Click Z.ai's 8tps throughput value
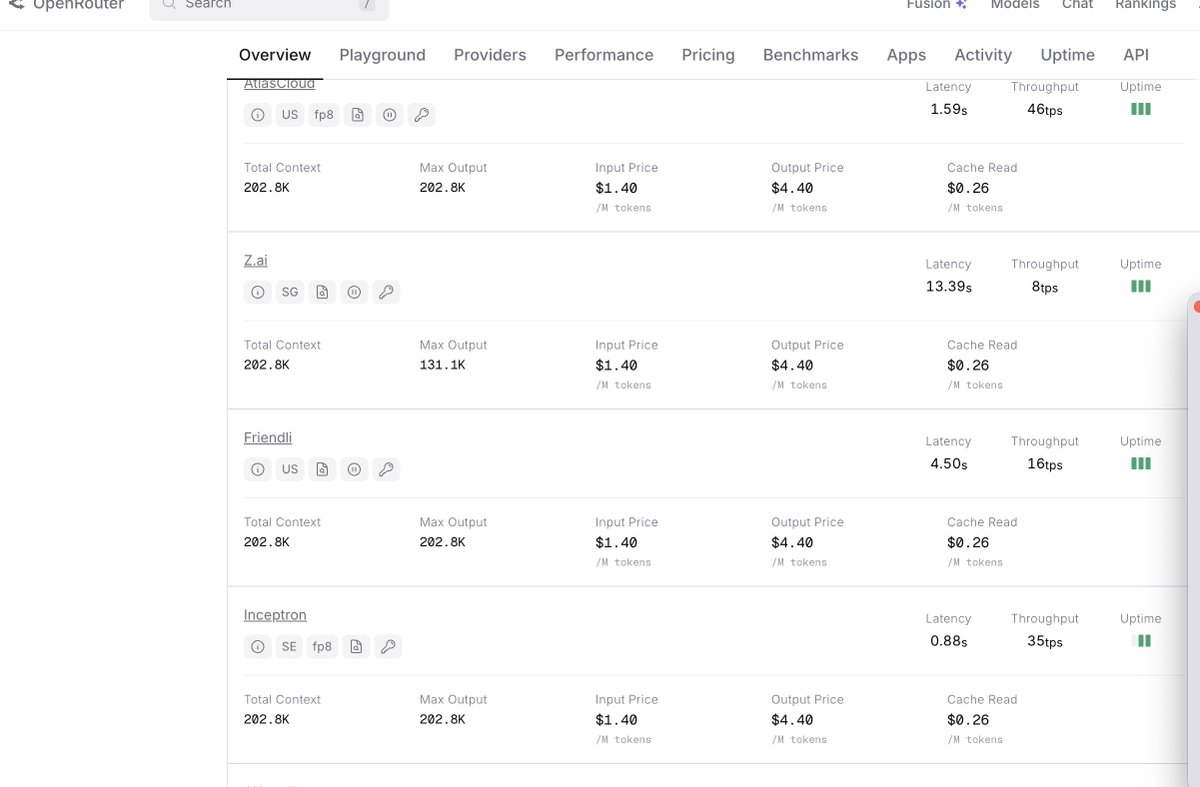Viewport: 1200px width, 787px height. 1045,287
